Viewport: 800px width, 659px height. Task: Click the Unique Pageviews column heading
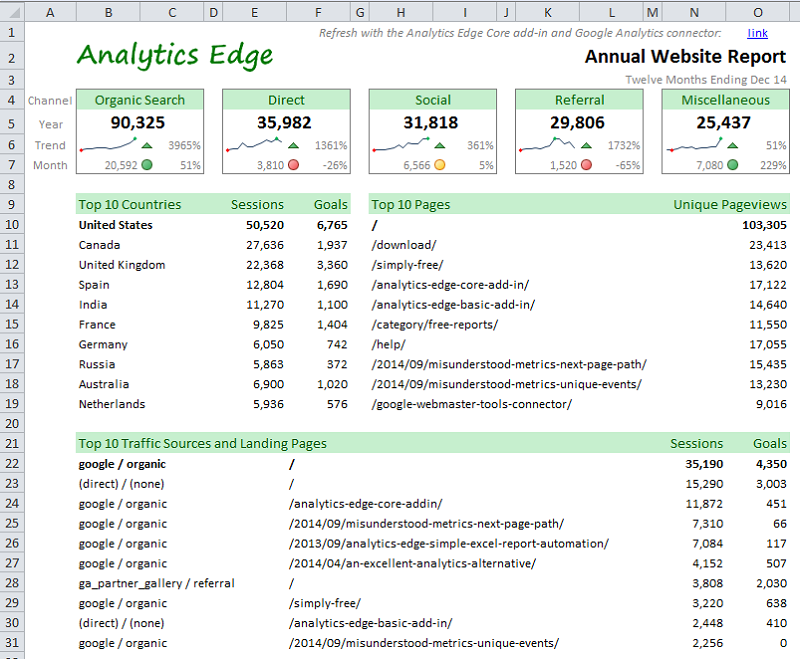[730, 205]
